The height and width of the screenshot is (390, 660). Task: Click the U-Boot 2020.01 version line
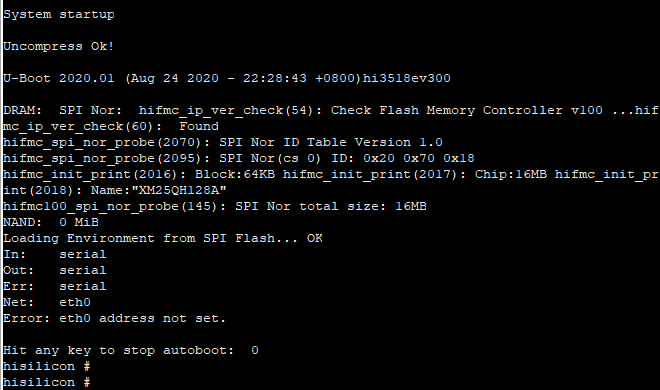[227, 78]
